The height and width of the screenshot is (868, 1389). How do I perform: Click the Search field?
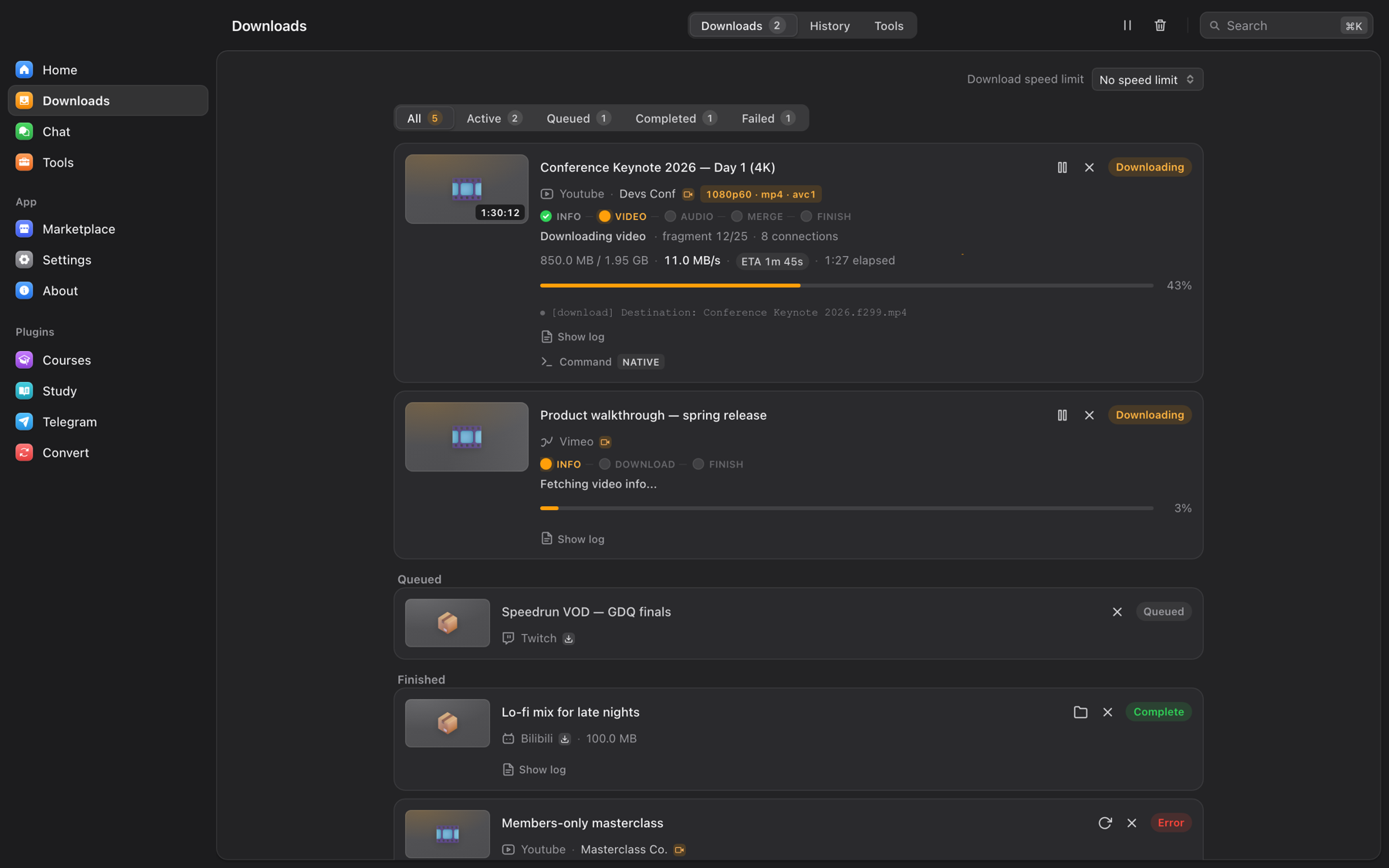tap(1286, 25)
